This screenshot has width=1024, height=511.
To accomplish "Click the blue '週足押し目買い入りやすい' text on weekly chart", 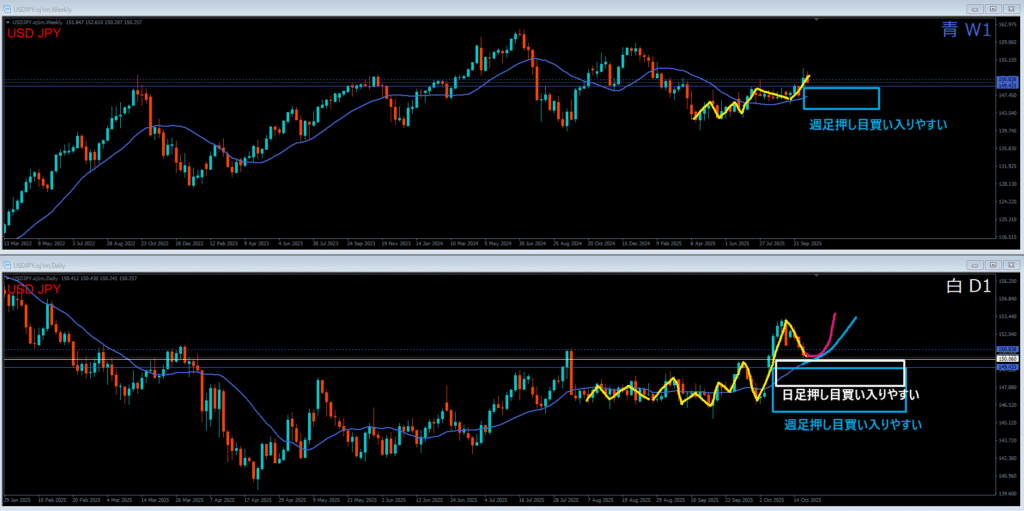I will click(x=878, y=126).
